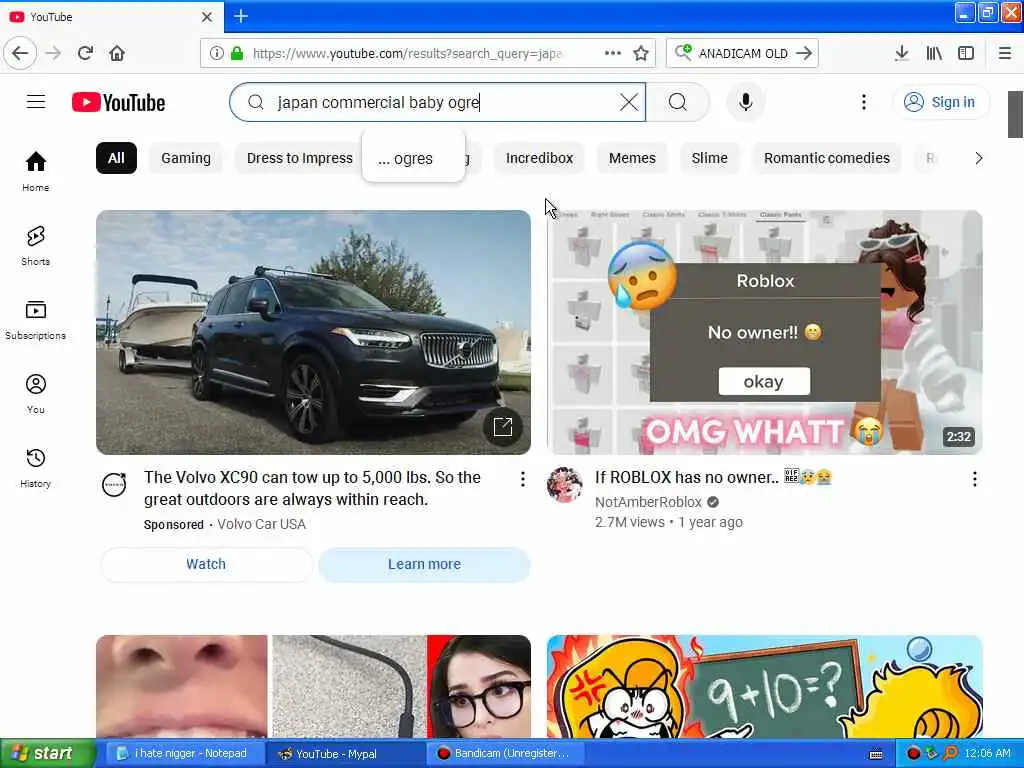The image size is (1024, 768).
Task: Click the Sign in button
Action: tap(940, 102)
